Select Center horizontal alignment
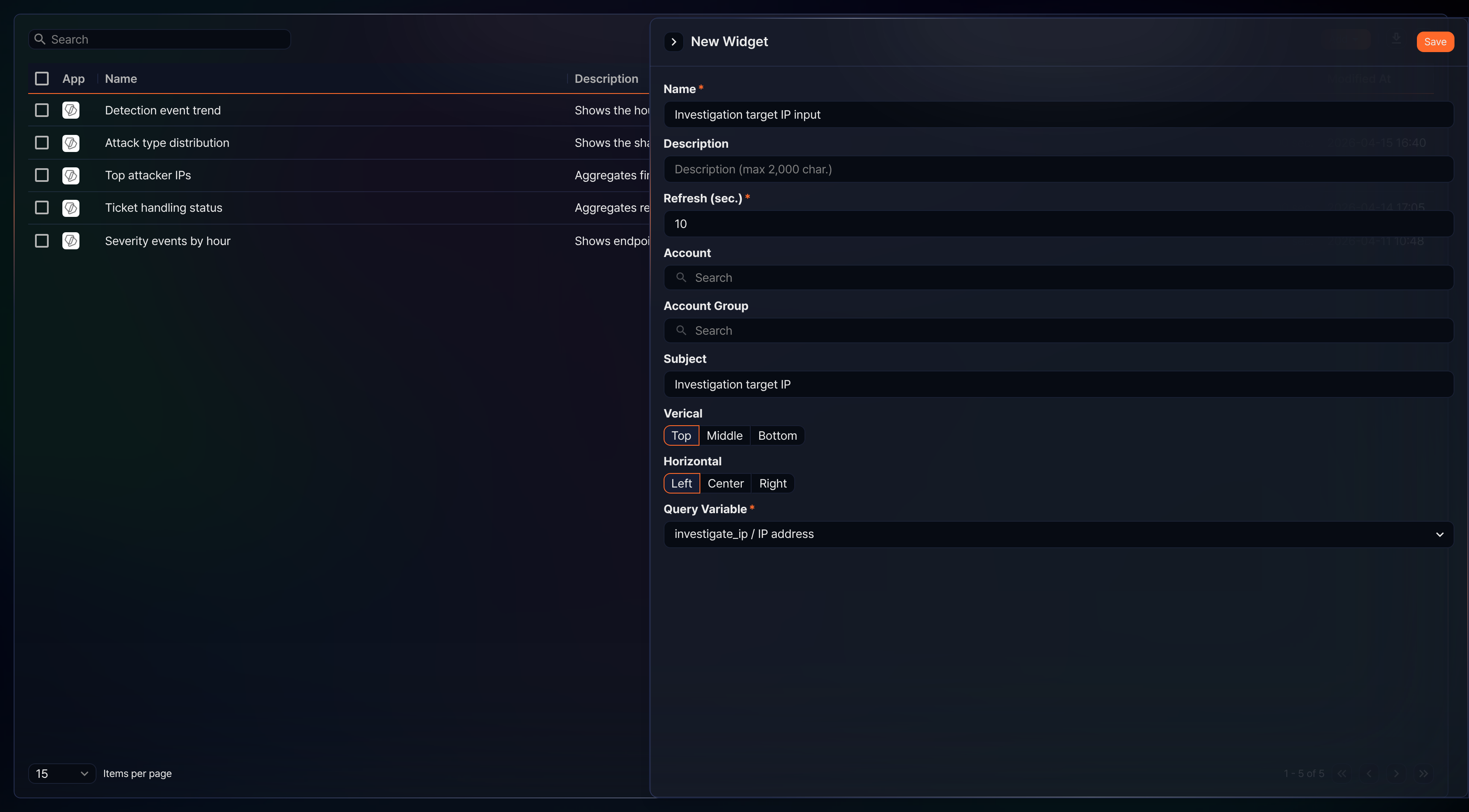The width and height of the screenshot is (1469, 812). (x=726, y=484)
